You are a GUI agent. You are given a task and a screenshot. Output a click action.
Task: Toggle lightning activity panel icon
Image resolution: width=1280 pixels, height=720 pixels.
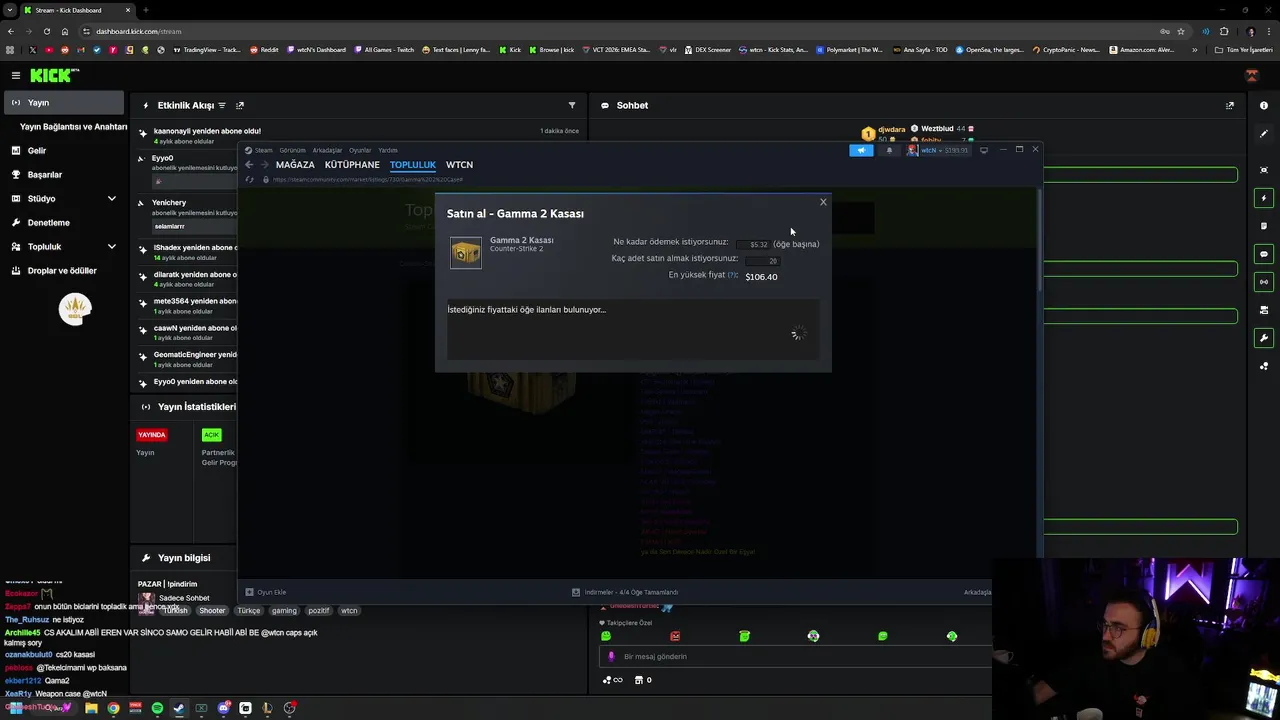(x=1264, y=198)
